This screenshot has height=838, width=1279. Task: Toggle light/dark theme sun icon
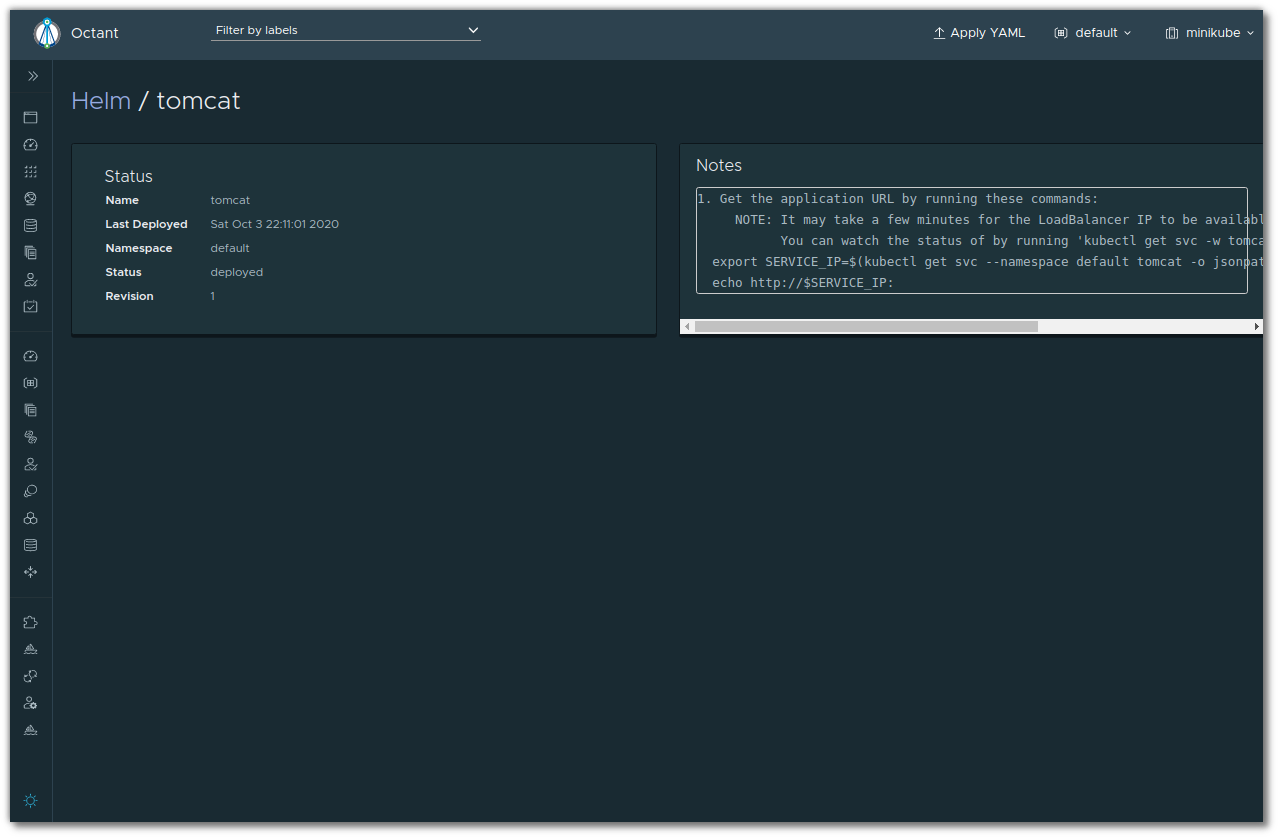tap(31, 801)
